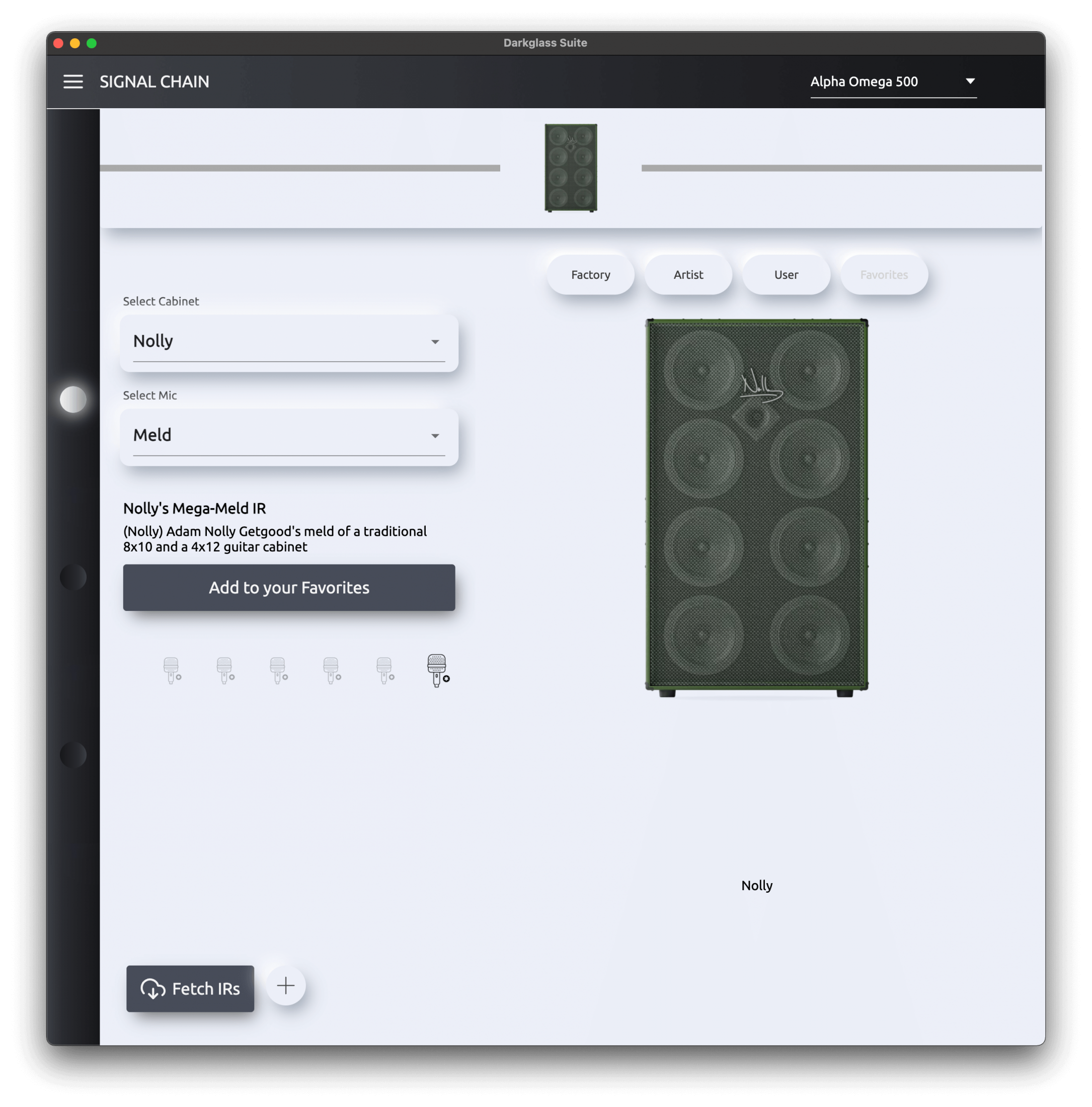Open the hamburger menu

(73, 82)
